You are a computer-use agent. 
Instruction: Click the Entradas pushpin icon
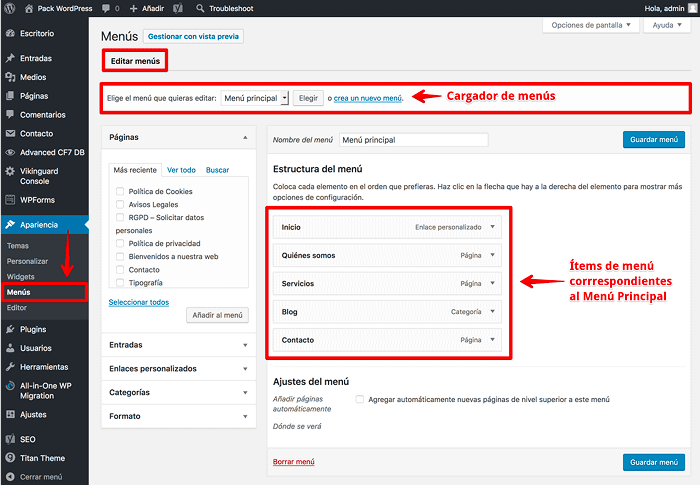pyautogui.click(x=10, y=58)
